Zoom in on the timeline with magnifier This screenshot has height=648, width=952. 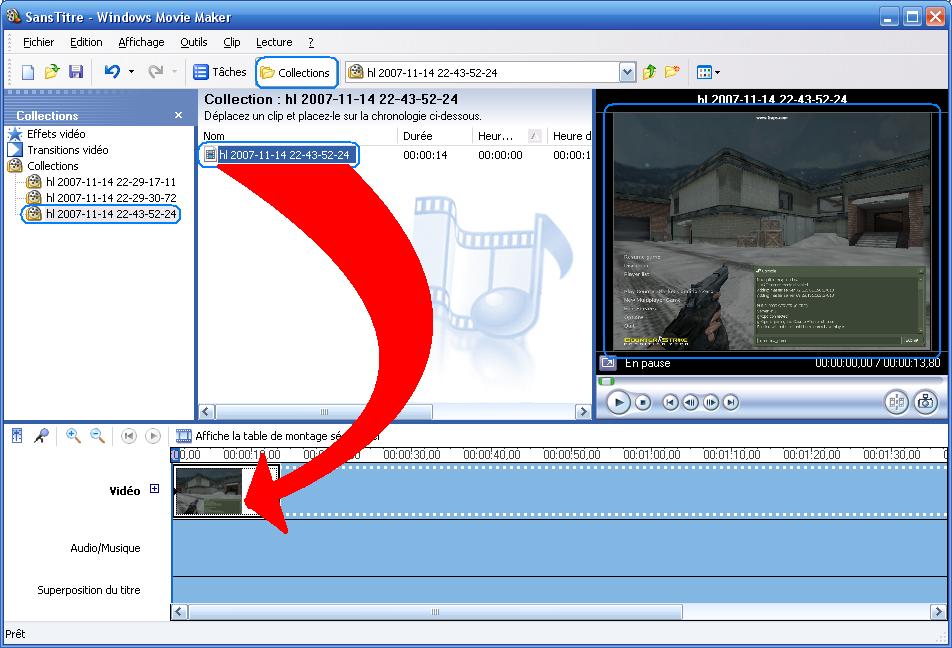(x=73, y=436)
